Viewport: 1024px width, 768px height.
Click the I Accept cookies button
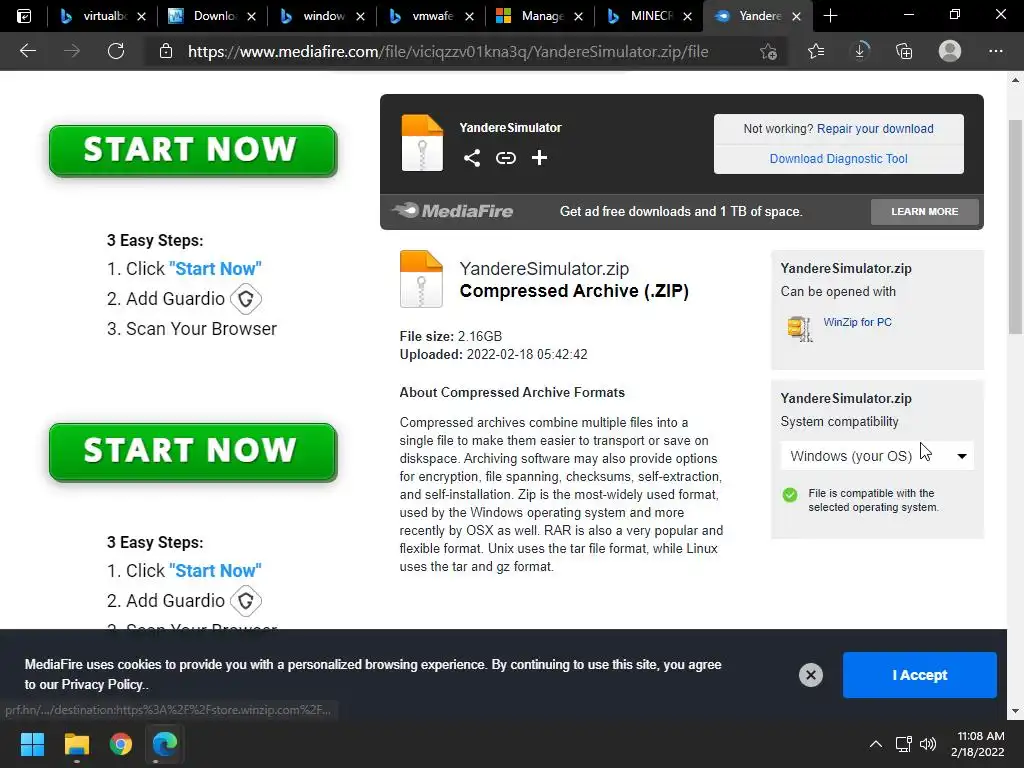920,675
